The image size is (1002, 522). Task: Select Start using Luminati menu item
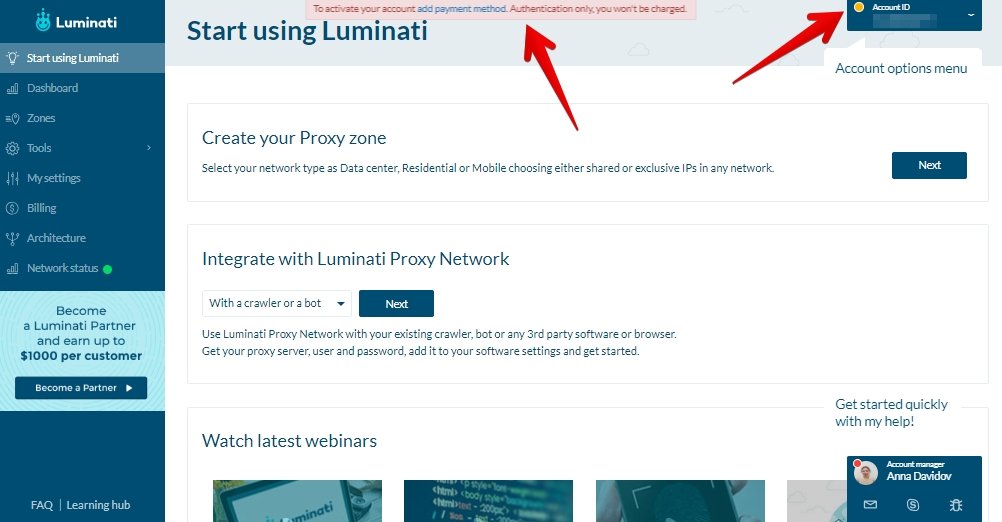(x=72, y=58)
